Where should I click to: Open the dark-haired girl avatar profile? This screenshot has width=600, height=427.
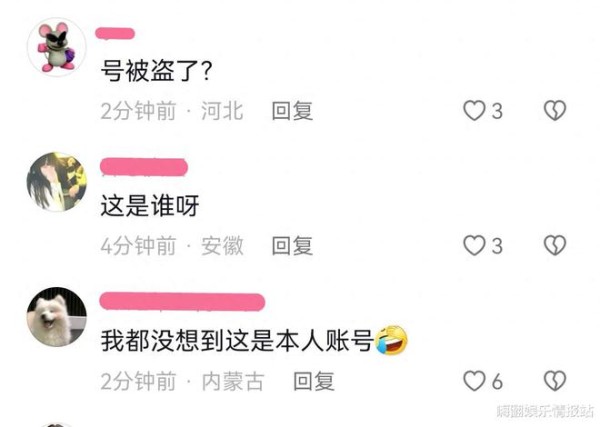point(57,182)
